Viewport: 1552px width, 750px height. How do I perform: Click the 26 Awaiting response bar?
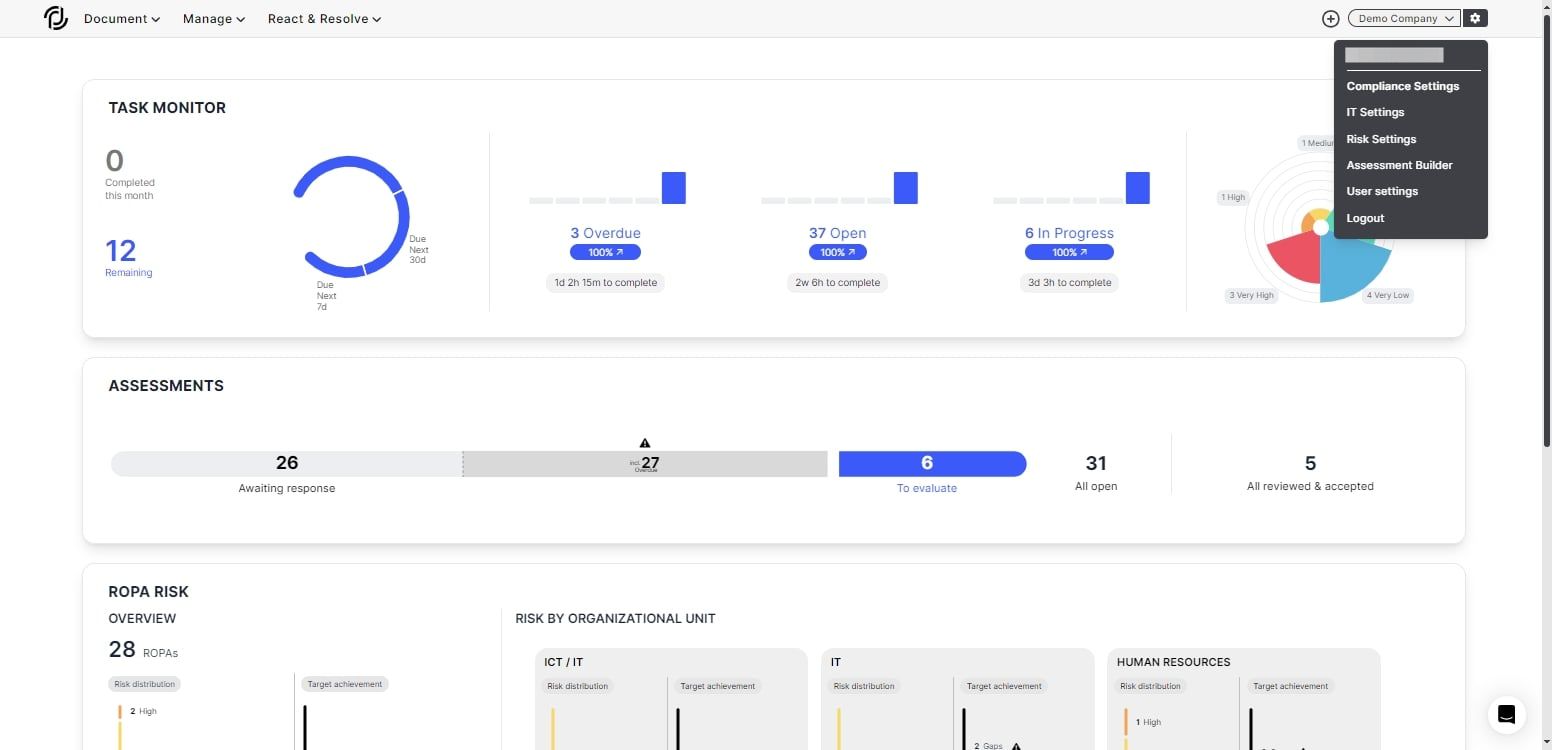(x=286, y=463)
